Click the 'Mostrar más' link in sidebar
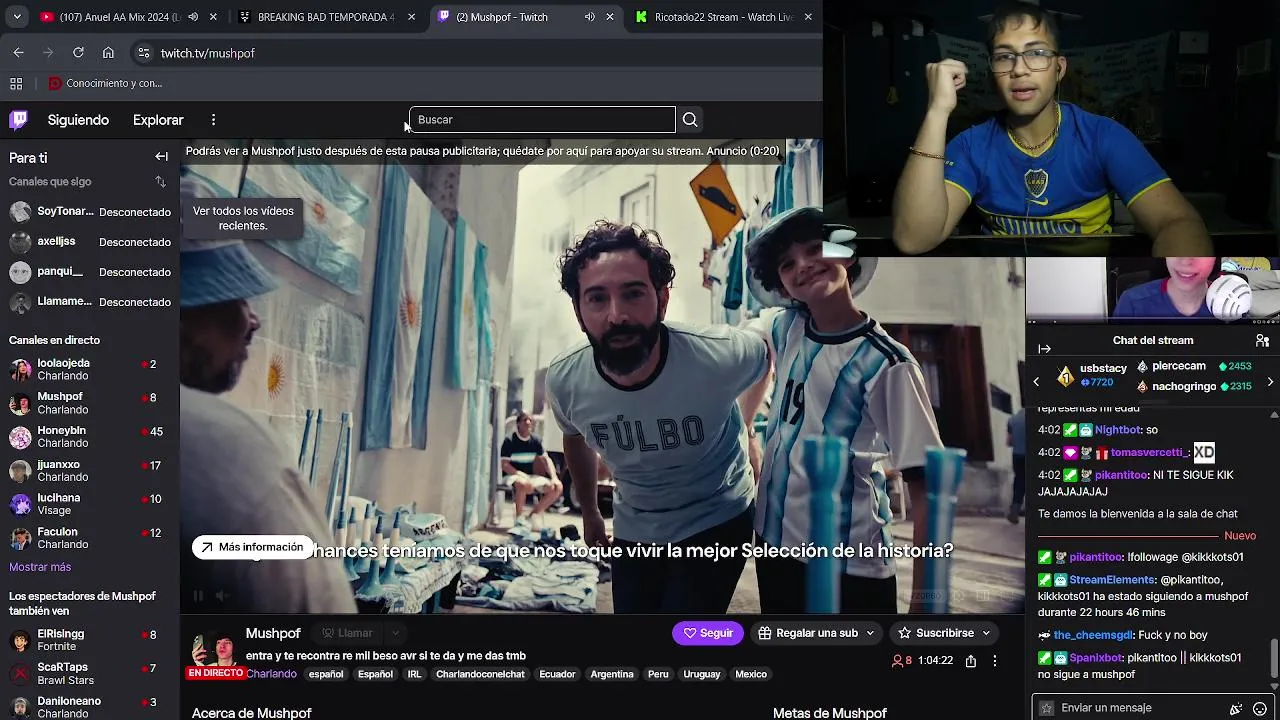Image resolution: width=1280 pixels, height=720 pixels. [x=40, y=567]
